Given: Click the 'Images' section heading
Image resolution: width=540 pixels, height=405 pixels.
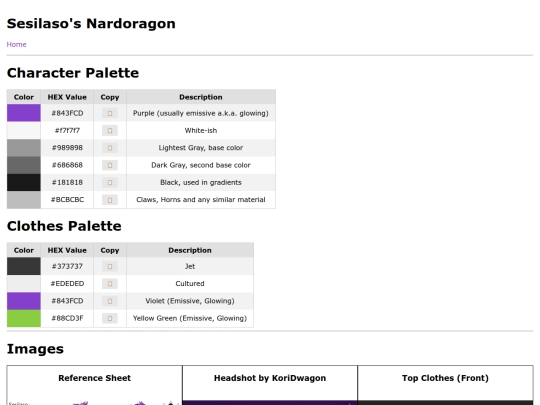Looking at the screenshot, I should pos(35,349).
